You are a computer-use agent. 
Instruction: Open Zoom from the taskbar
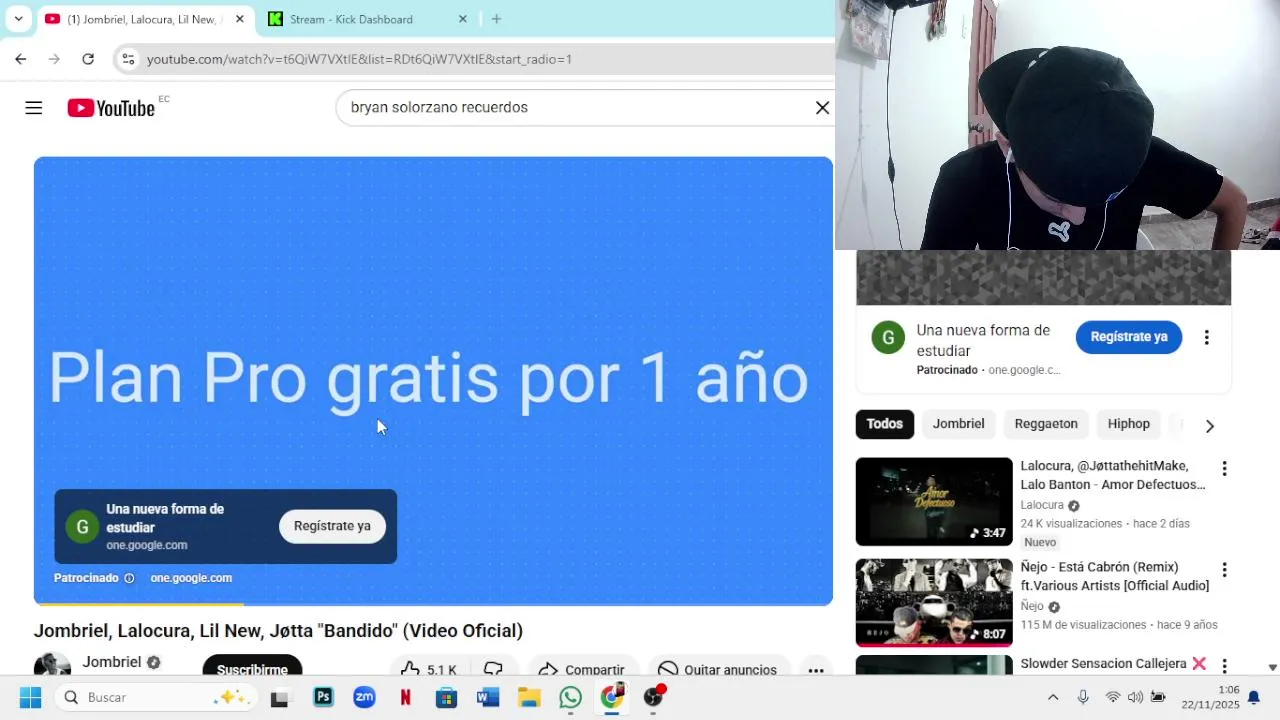pyautogui.click(x=364, y=697)
